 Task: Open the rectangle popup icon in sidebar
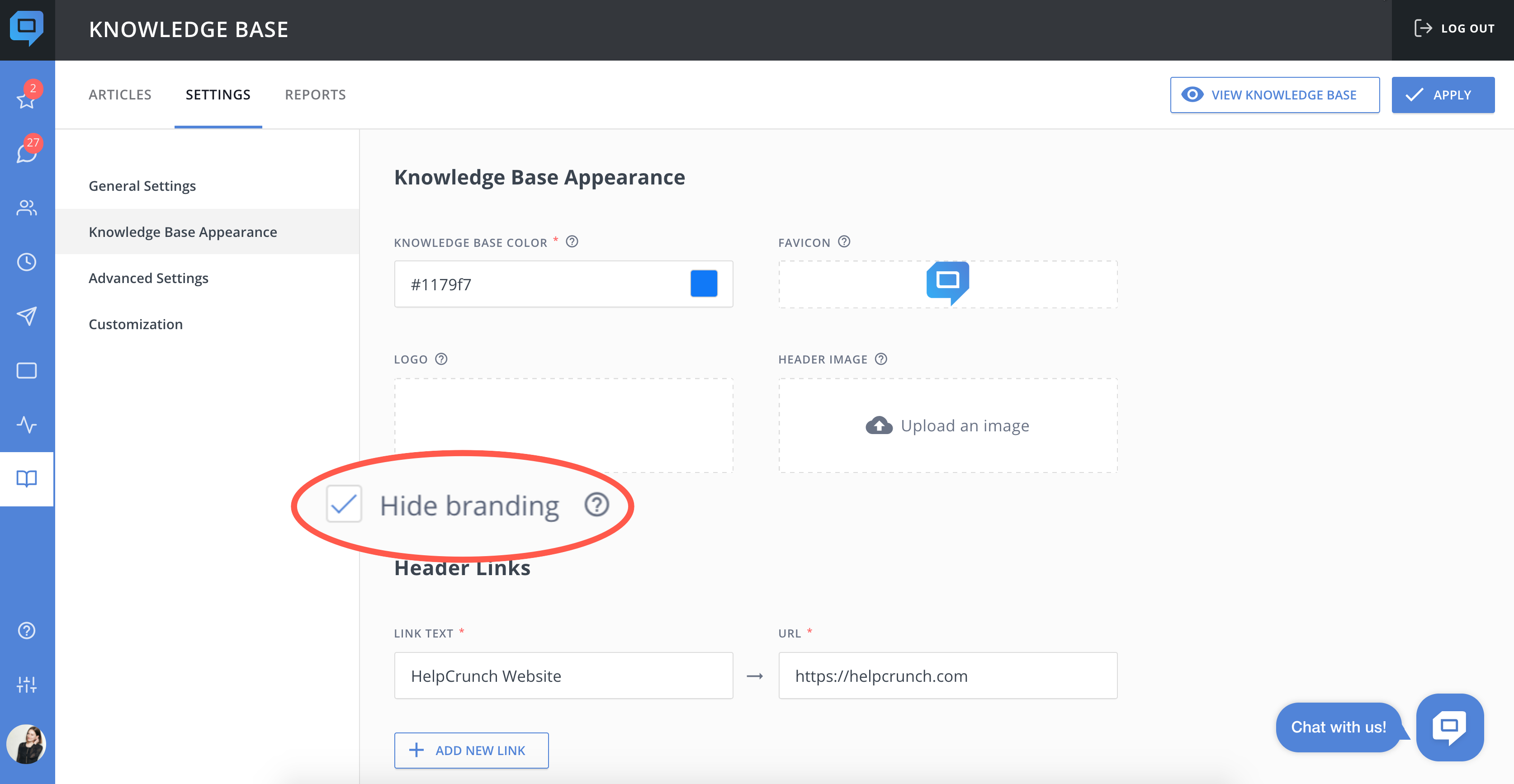(x=26, y=370)
